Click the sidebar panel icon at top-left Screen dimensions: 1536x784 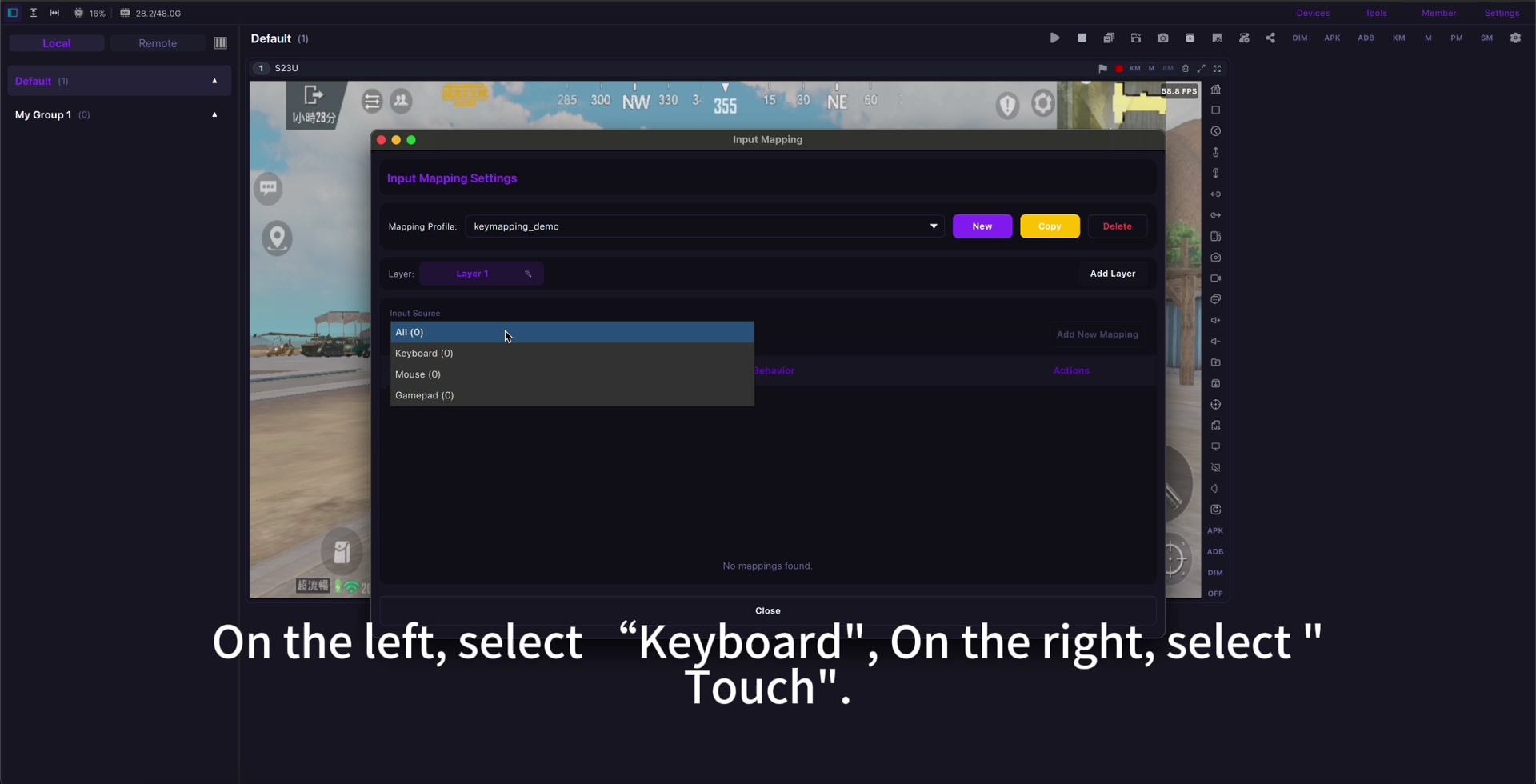point(12,13)
